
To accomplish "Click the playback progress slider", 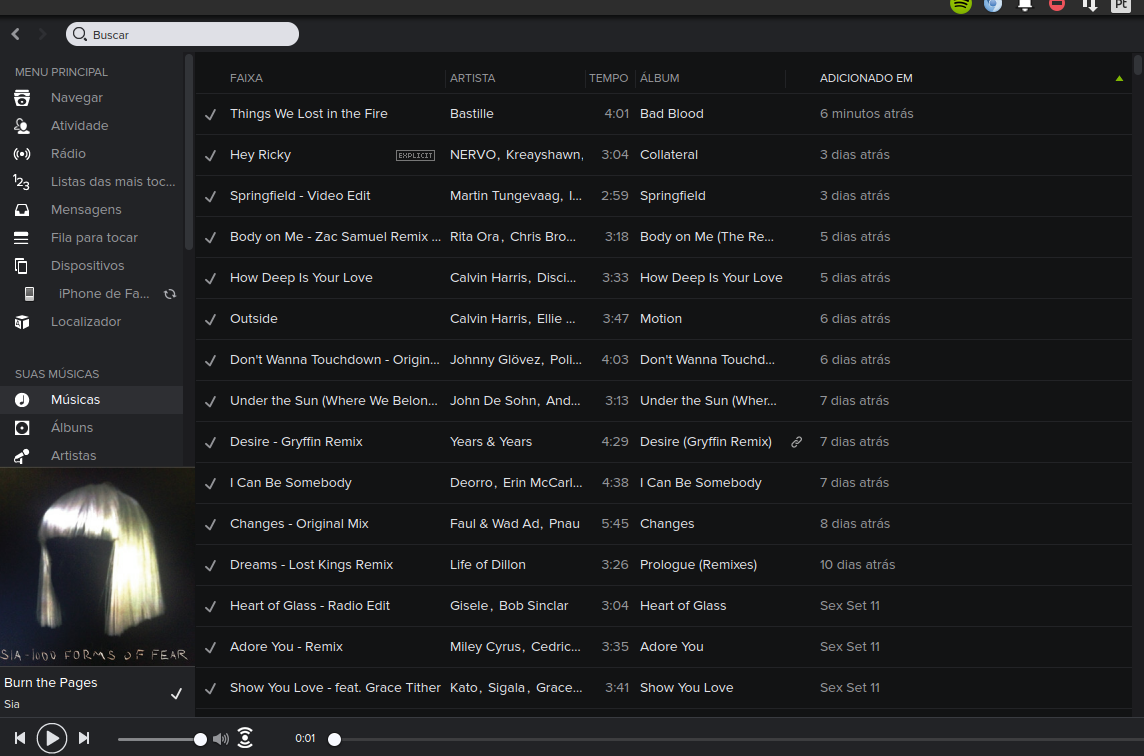I will click(x=735, y=739).
